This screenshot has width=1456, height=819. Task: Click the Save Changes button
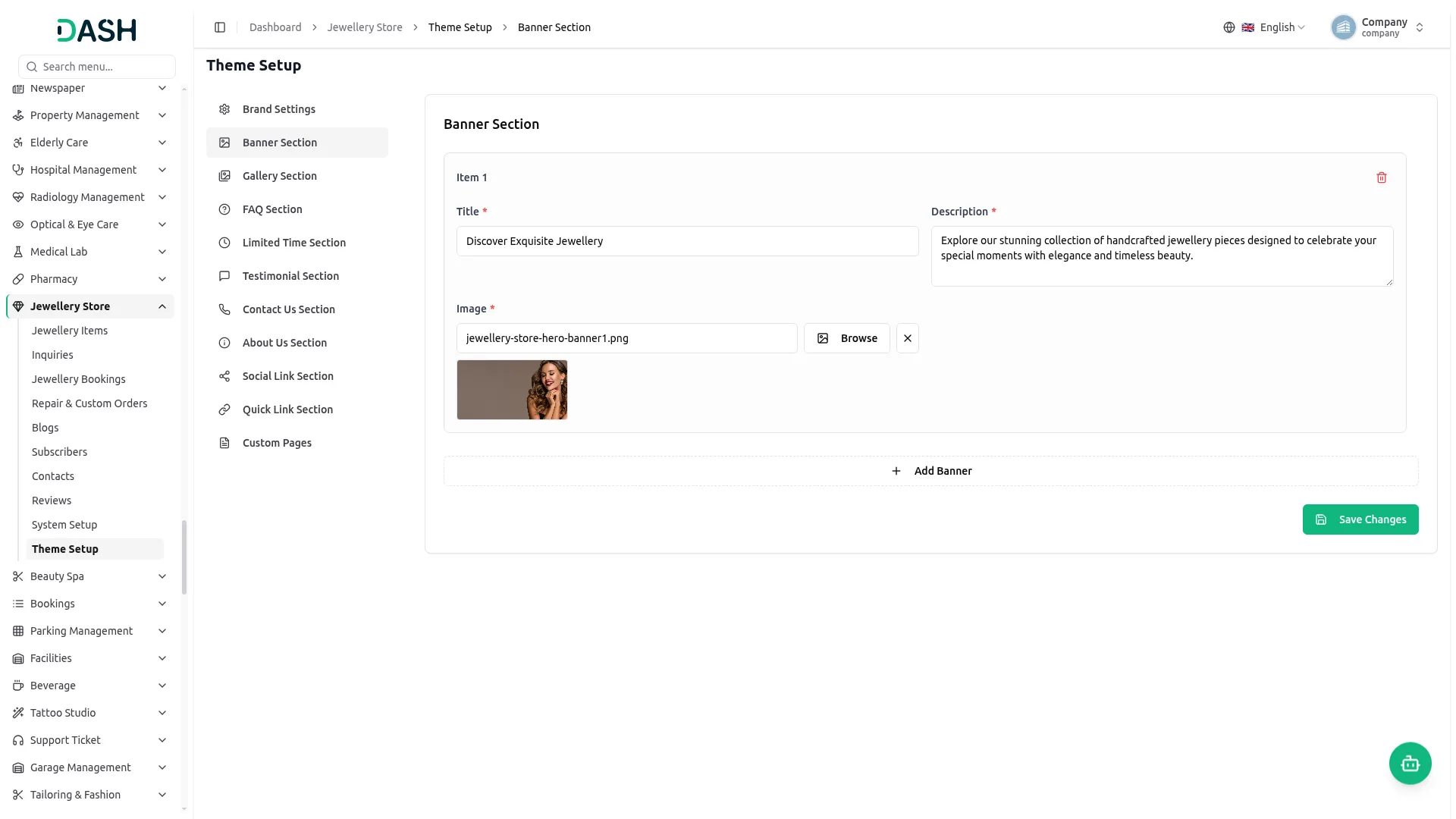(x=1360, y=519)
